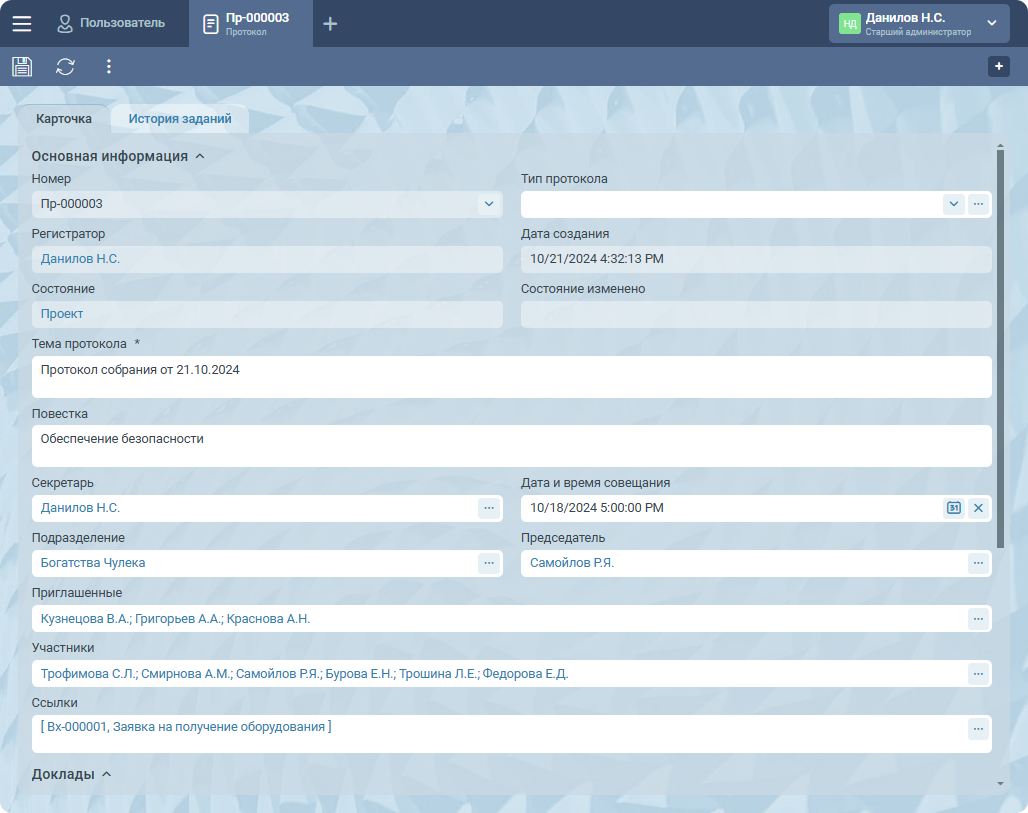1028x813 pixels.
Task: Open the hamburger main menu
Action: [x=21, y=23]
